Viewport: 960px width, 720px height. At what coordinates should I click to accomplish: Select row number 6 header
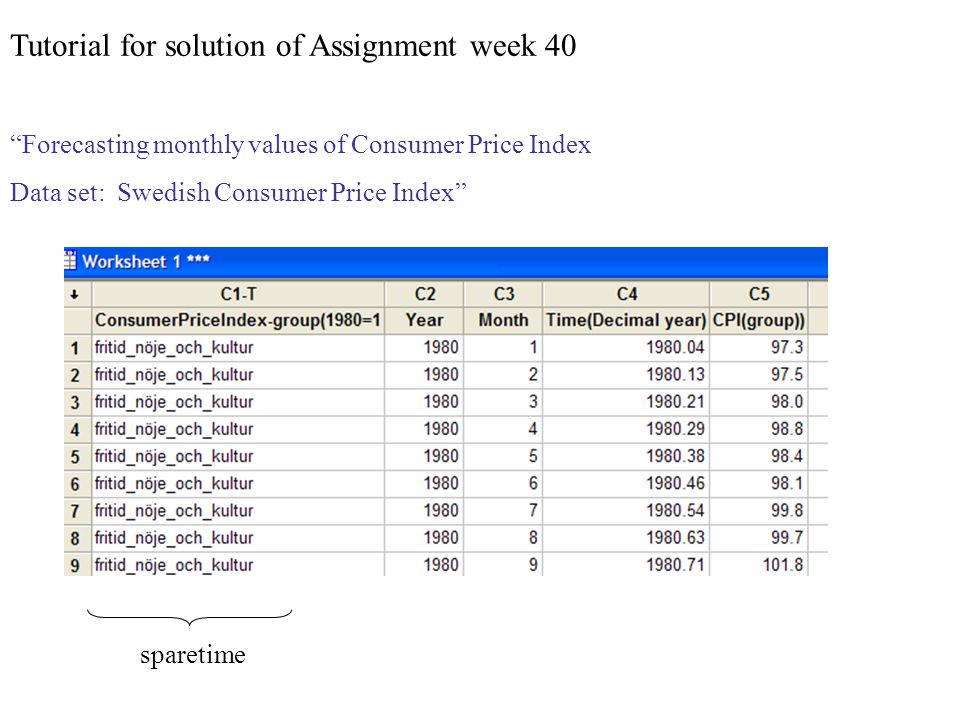point(78,484)
